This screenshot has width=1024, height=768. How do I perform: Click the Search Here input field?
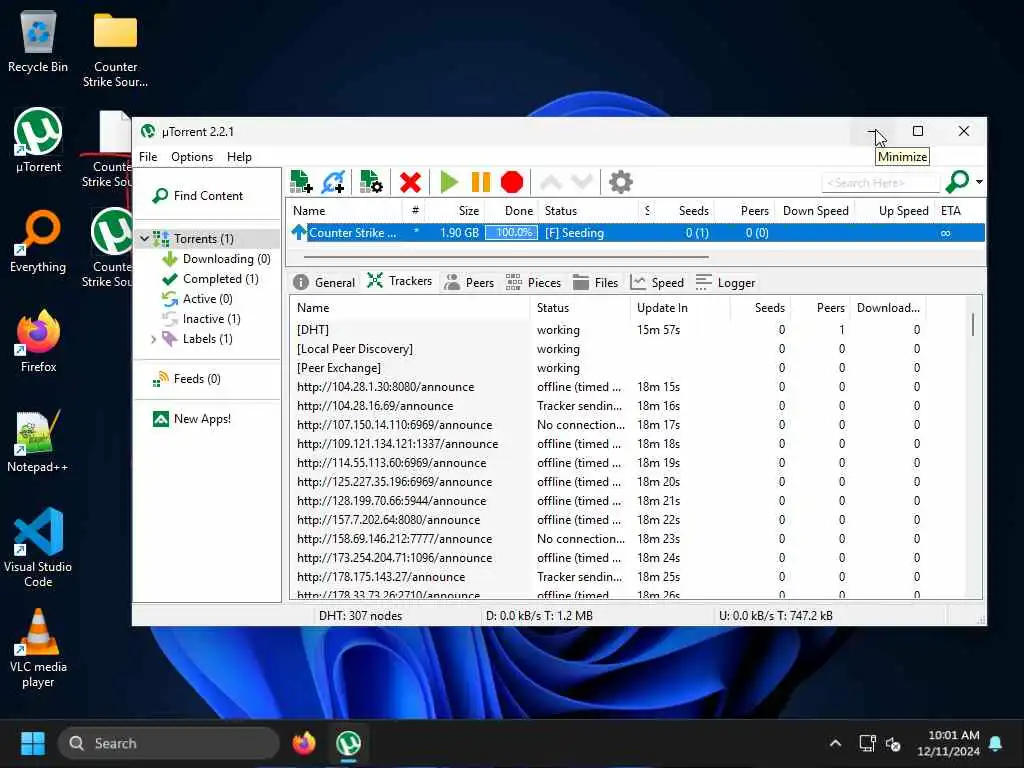880,183
